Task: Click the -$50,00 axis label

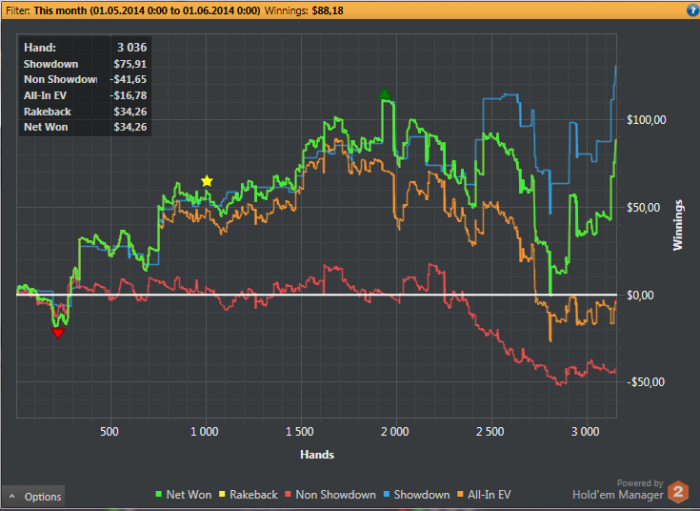Action: tap(646, 382)
